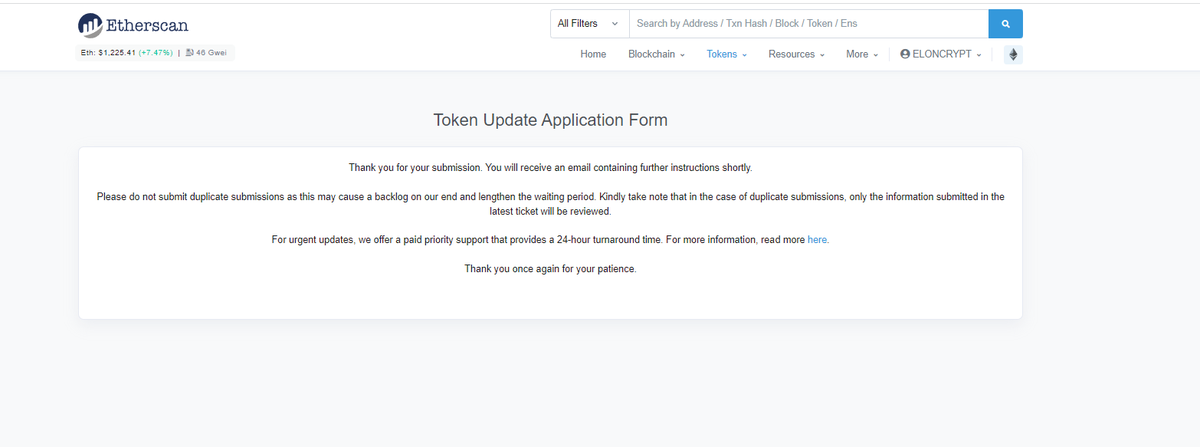Viewport: 1200px width, 447px height.
Task: Click the gas pump Gwei indicator
Action: tap(207, 52)
